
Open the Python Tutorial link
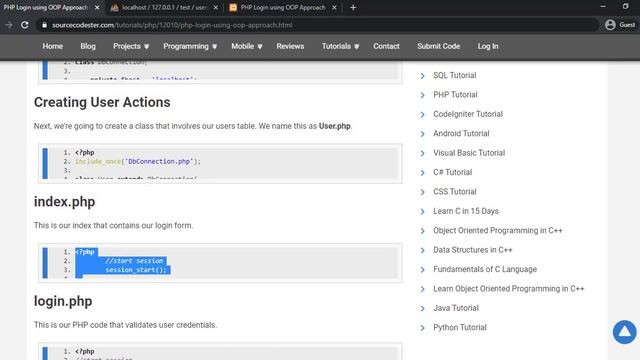pos(460,327)
